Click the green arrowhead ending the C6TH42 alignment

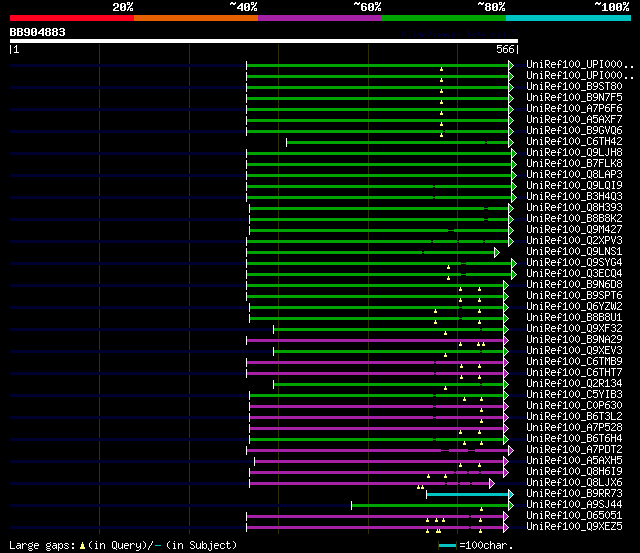(x=511, y=142)
